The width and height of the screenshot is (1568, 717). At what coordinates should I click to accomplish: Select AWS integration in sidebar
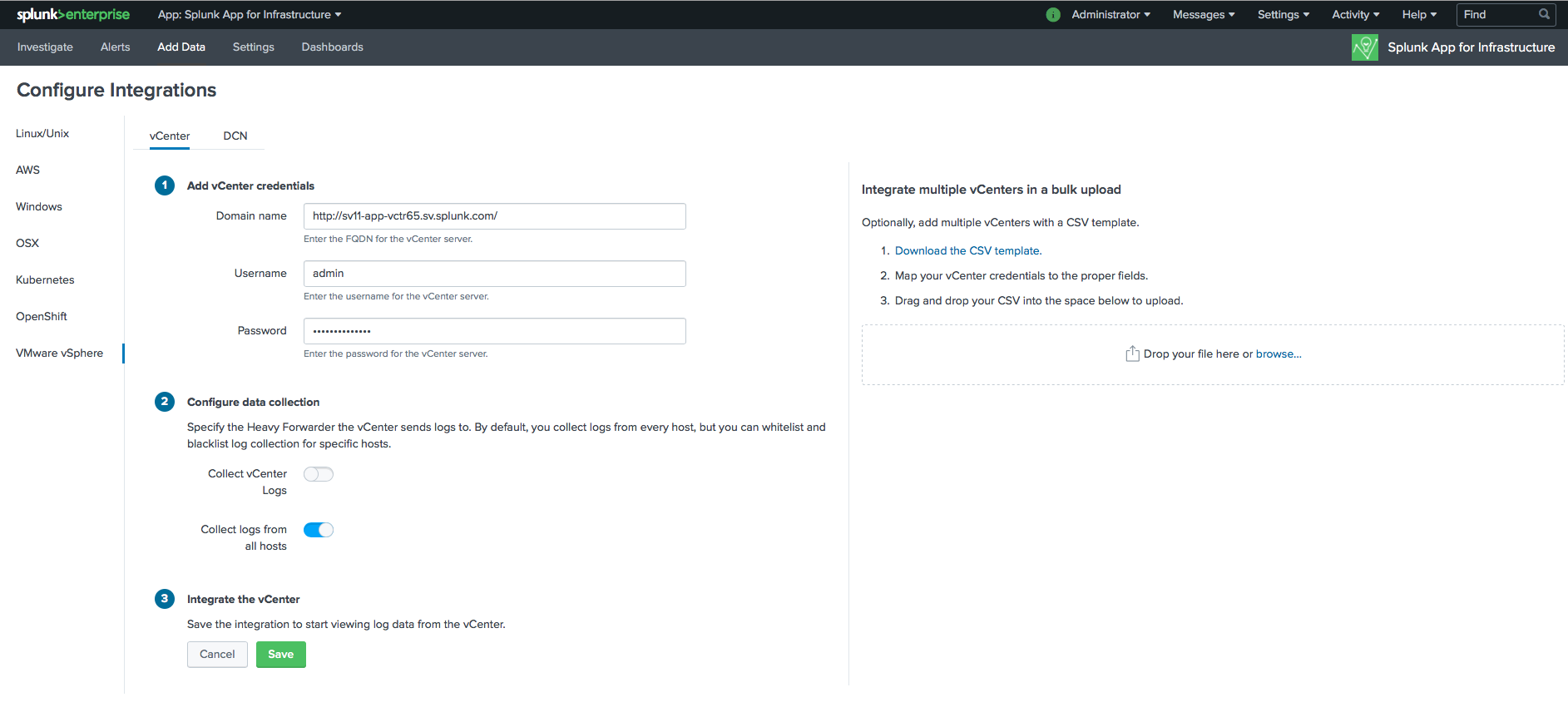[27, 170]
